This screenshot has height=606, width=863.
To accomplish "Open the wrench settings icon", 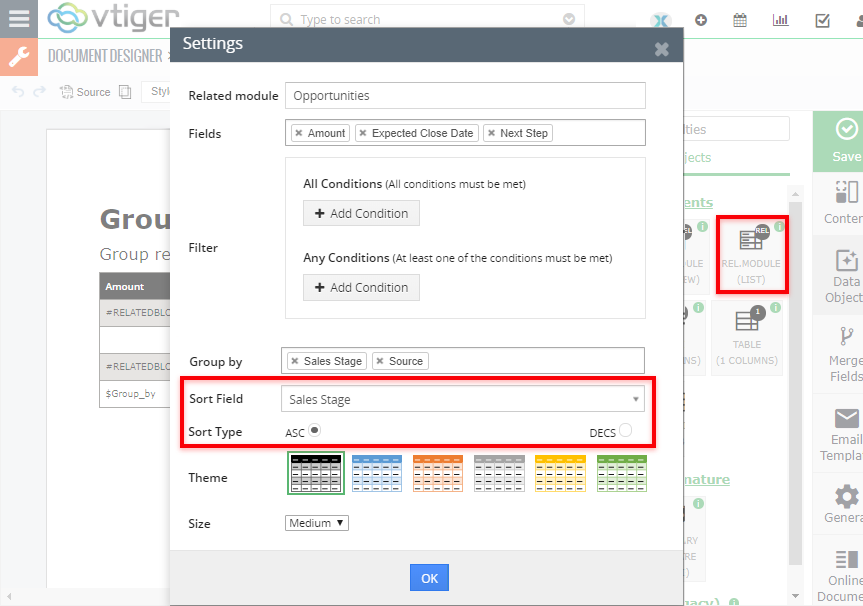I will point(19,57).
